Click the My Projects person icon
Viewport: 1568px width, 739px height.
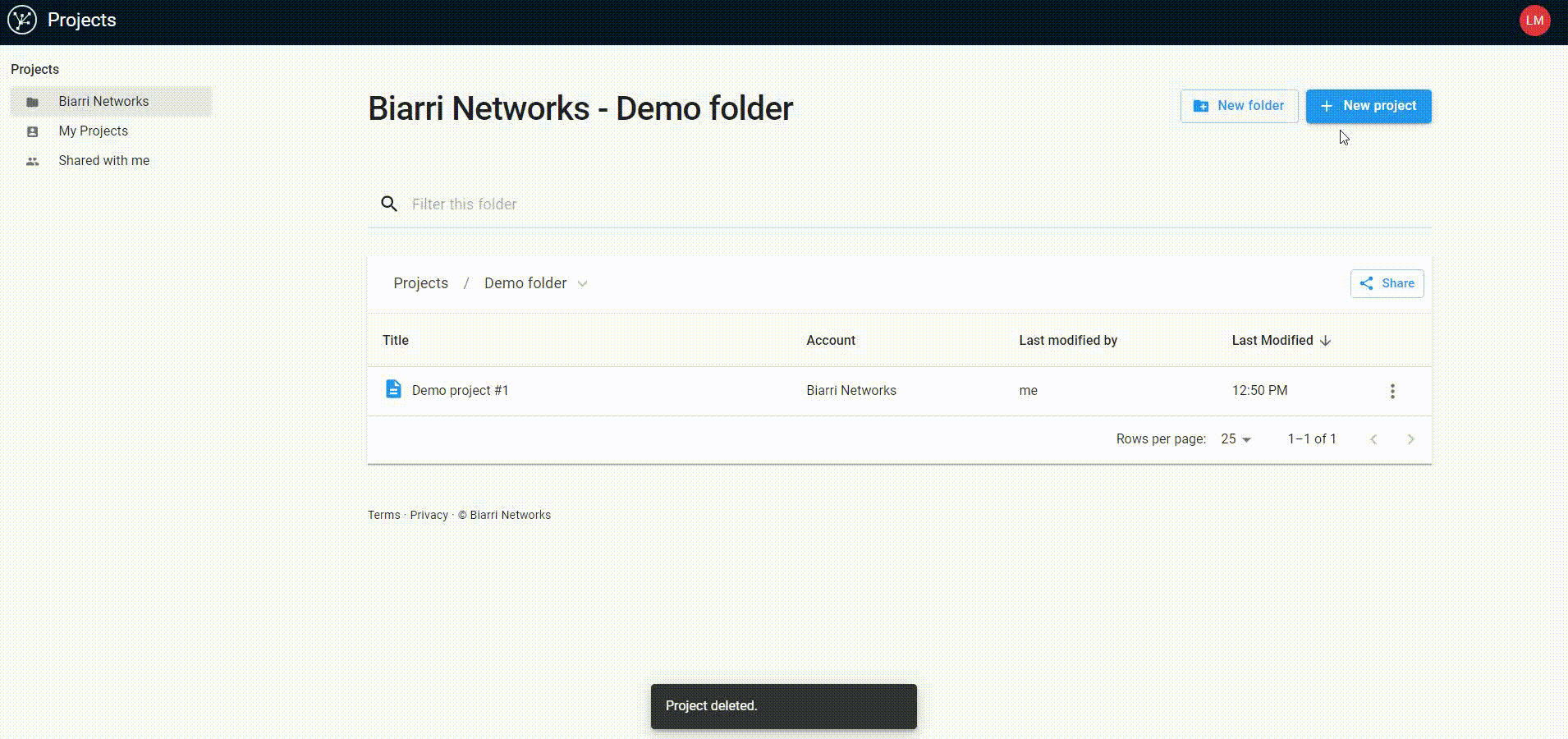click(x=33, y=131)
